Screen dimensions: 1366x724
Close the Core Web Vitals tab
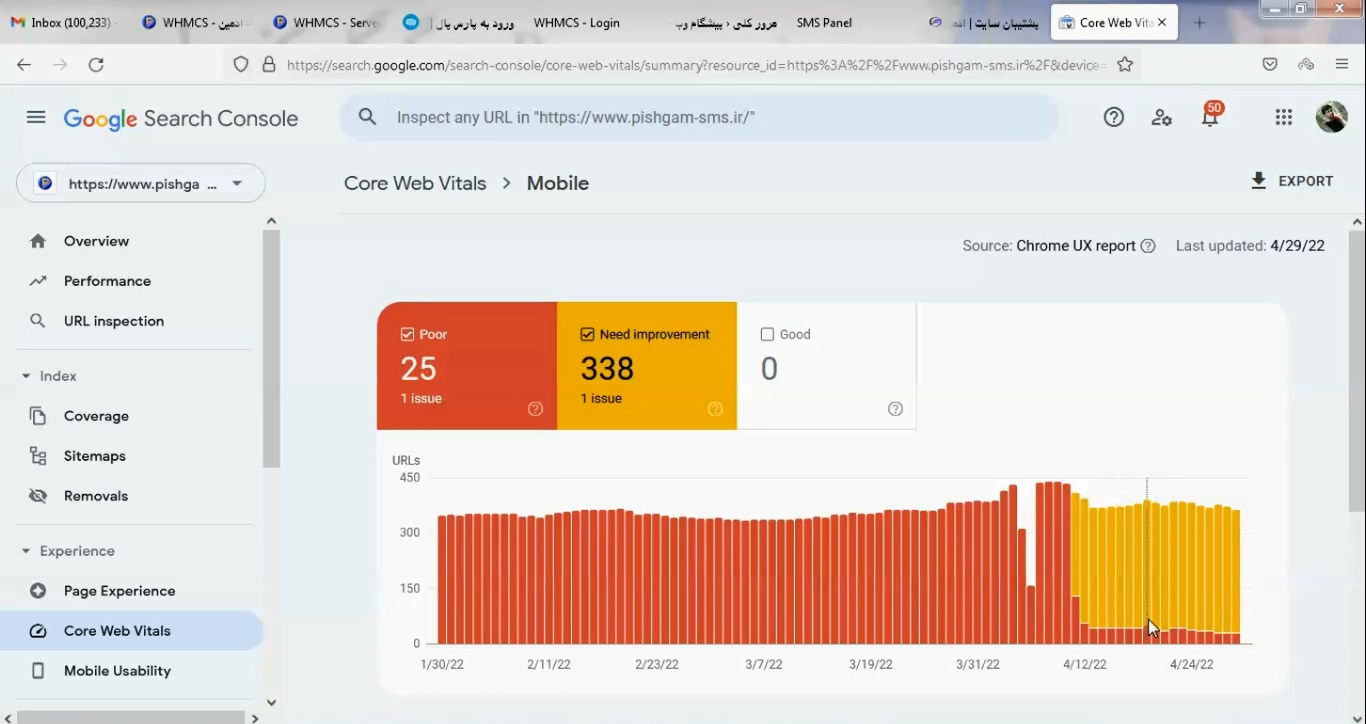[1161, 22]
